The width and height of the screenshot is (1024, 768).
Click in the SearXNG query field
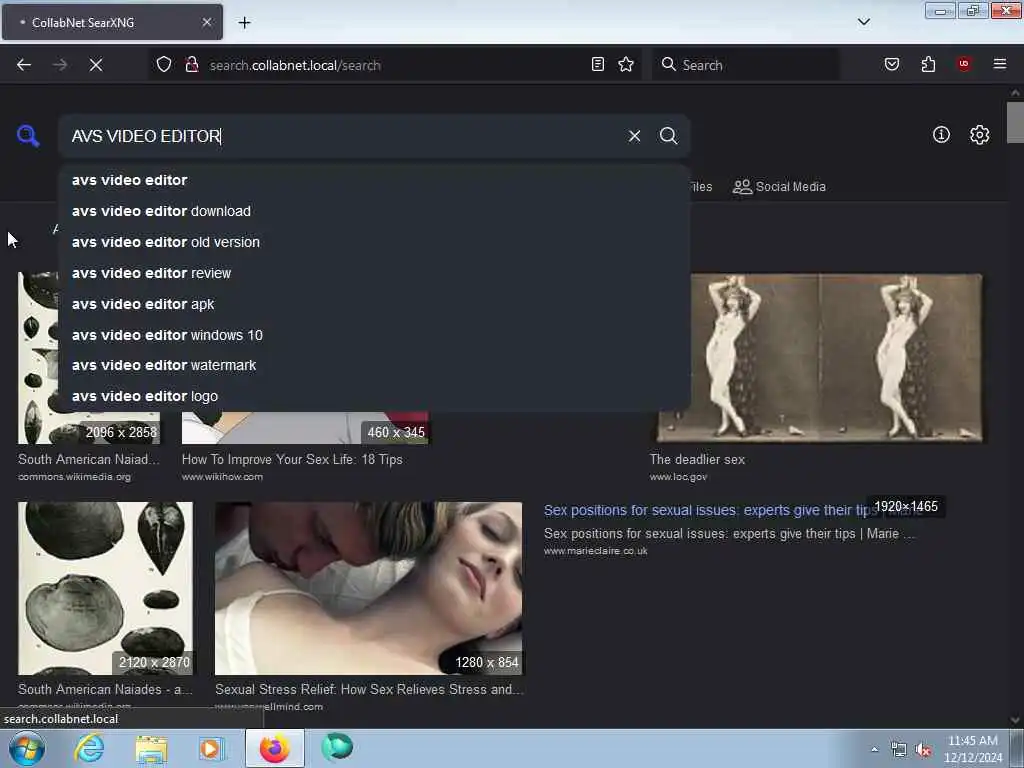pyautogui.click(x=343, y=136)
